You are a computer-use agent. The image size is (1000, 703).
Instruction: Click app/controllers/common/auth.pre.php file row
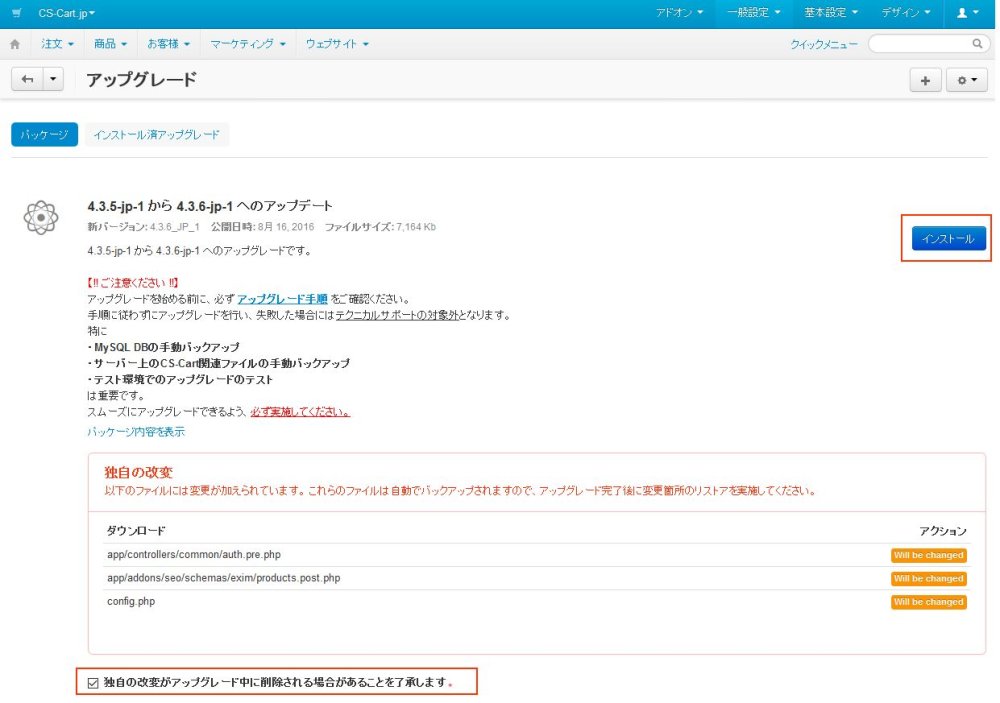click(536, 555)
